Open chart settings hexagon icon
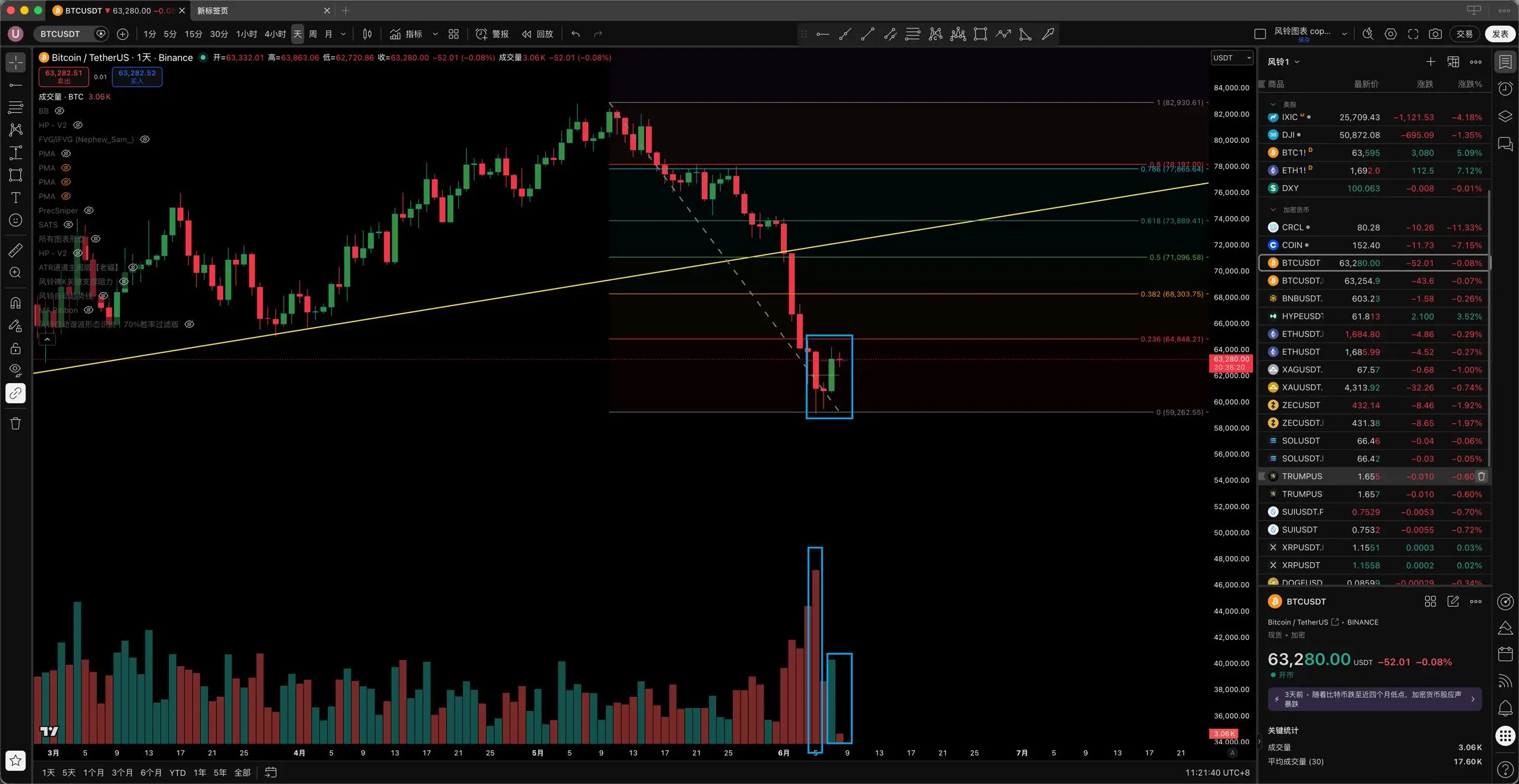Screen dimensions: 1519x784 [x=1390, y=34]
